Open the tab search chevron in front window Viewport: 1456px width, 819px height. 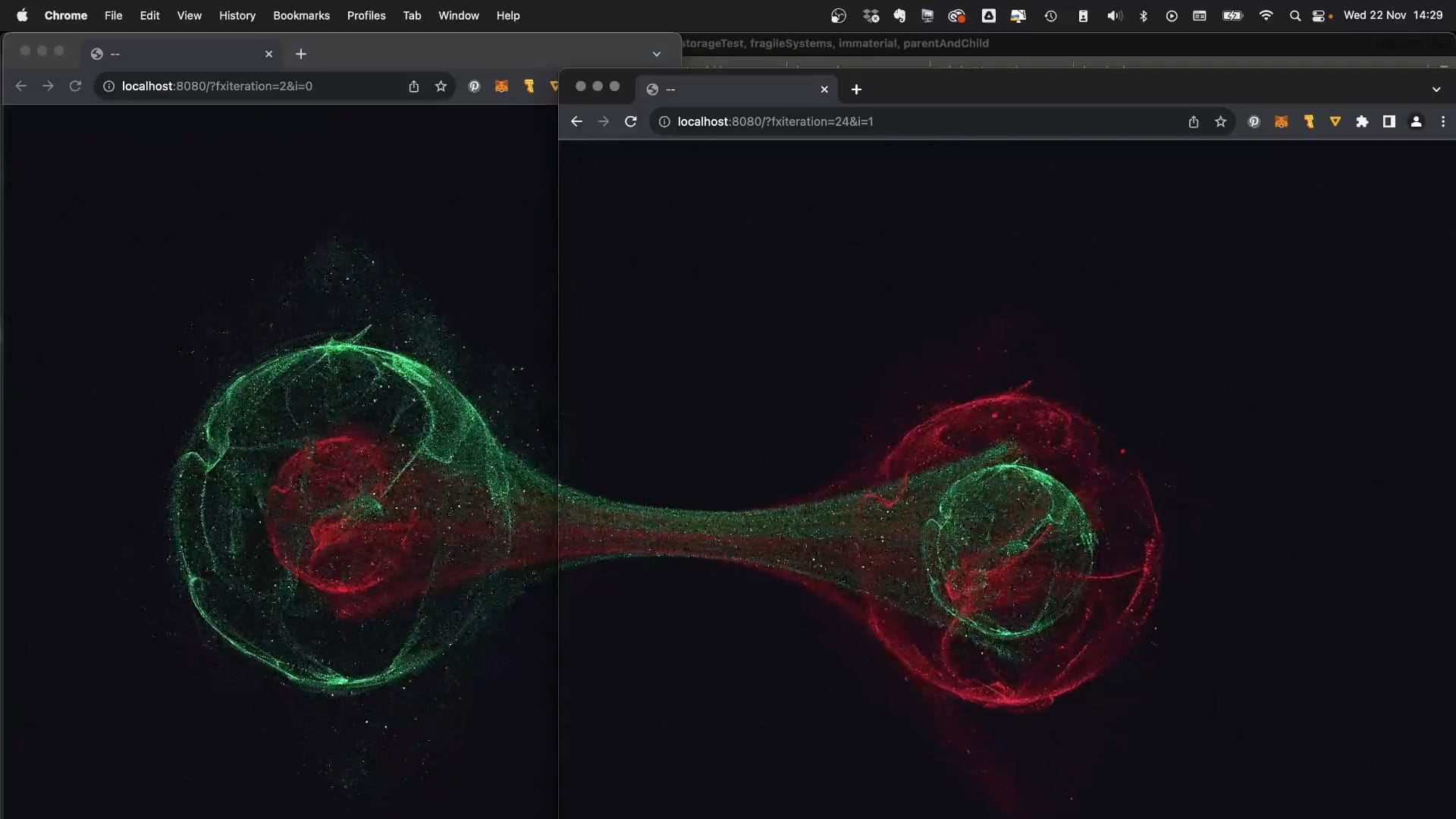coord(1436,89)
